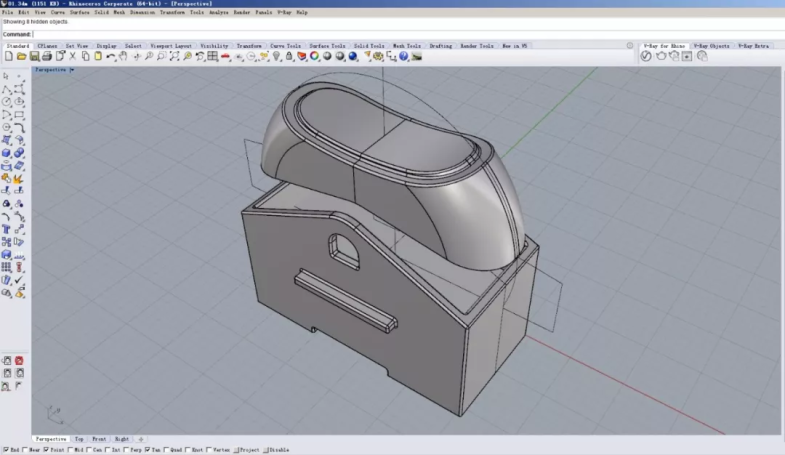The image size is (785, 455).
Task: Click the Print icon in Standard toolbar
Action: pos(47,57)
